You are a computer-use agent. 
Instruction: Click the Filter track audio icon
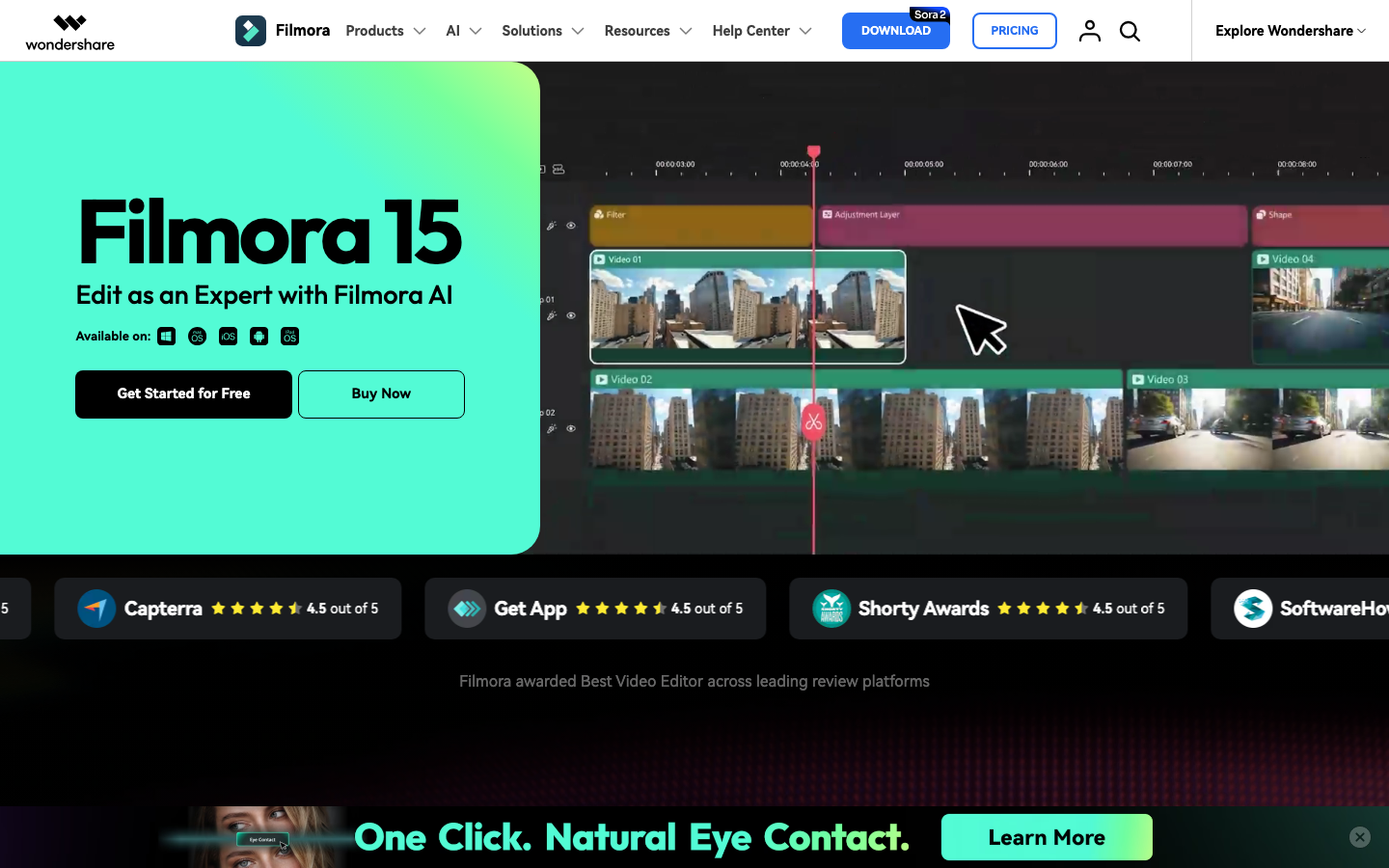pos(552,226)
